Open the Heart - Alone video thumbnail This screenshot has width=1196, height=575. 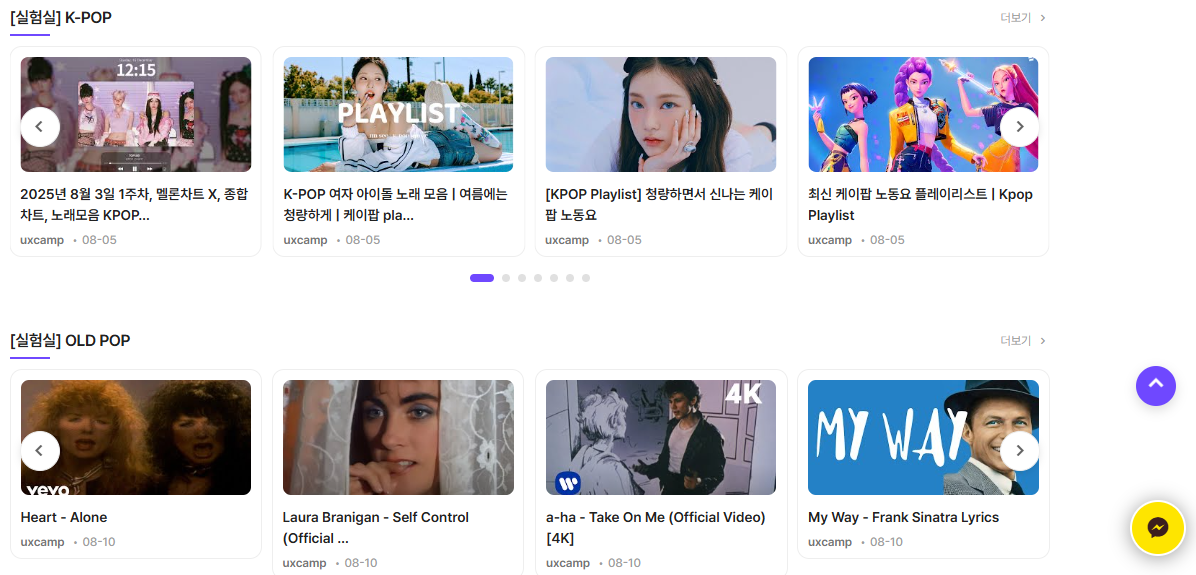[x=136, y=437]
